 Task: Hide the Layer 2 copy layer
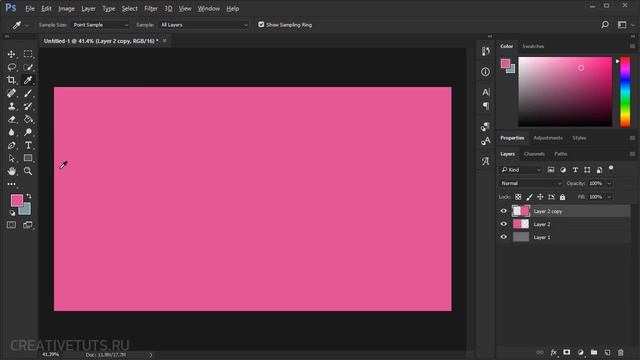coord(503,211)
